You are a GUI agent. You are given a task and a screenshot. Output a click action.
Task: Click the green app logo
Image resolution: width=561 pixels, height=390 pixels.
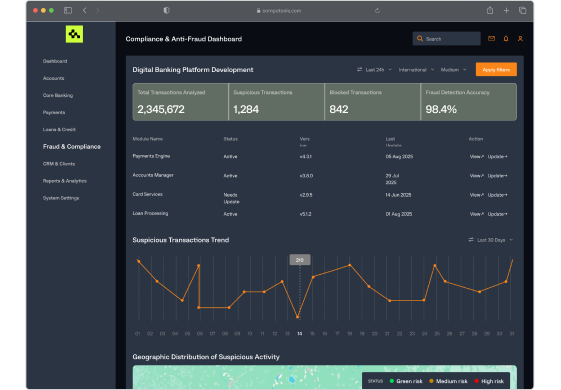[74, 34]
